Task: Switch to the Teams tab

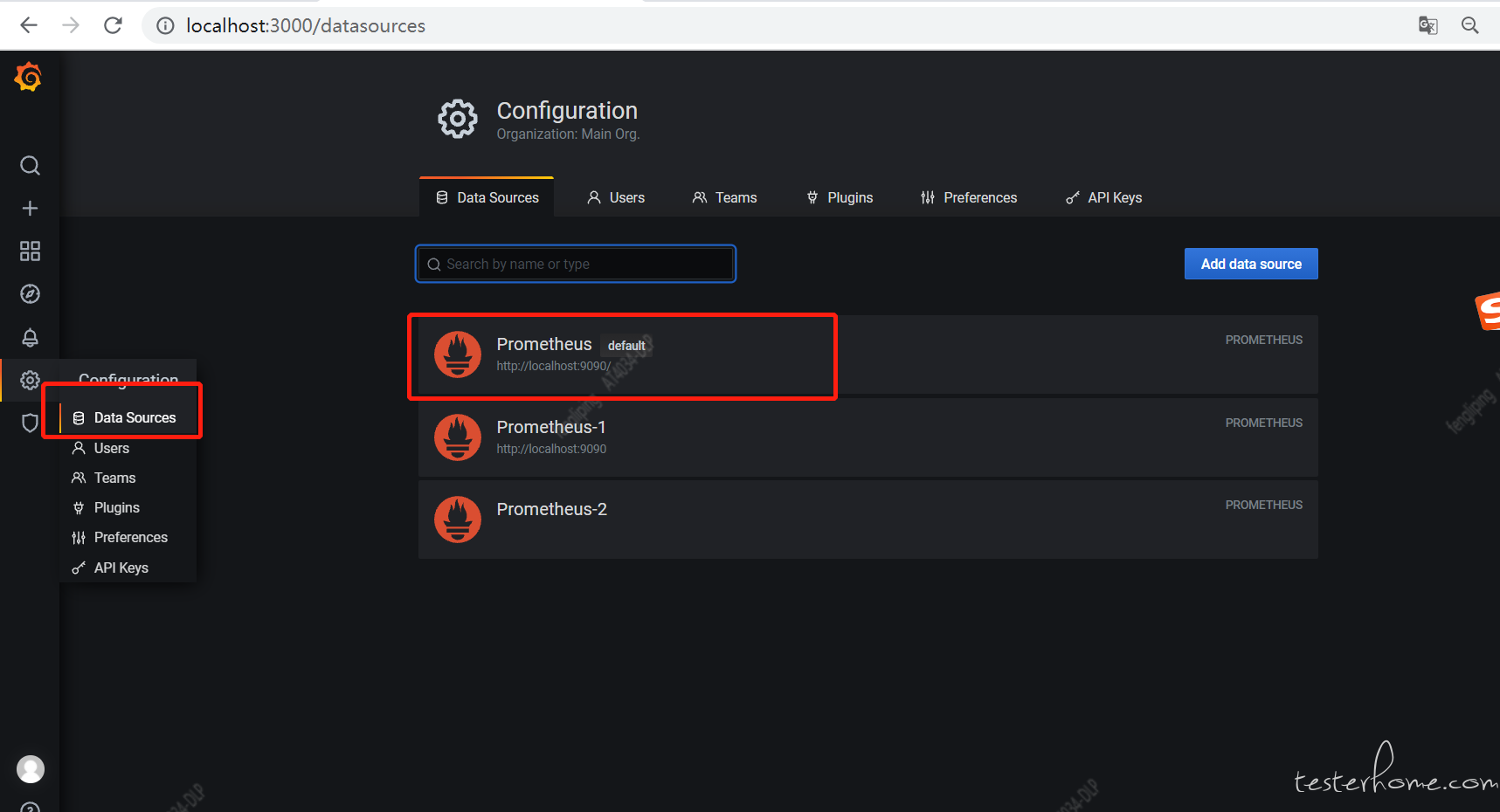Action: pyautogui.click(x=725, y=197)
